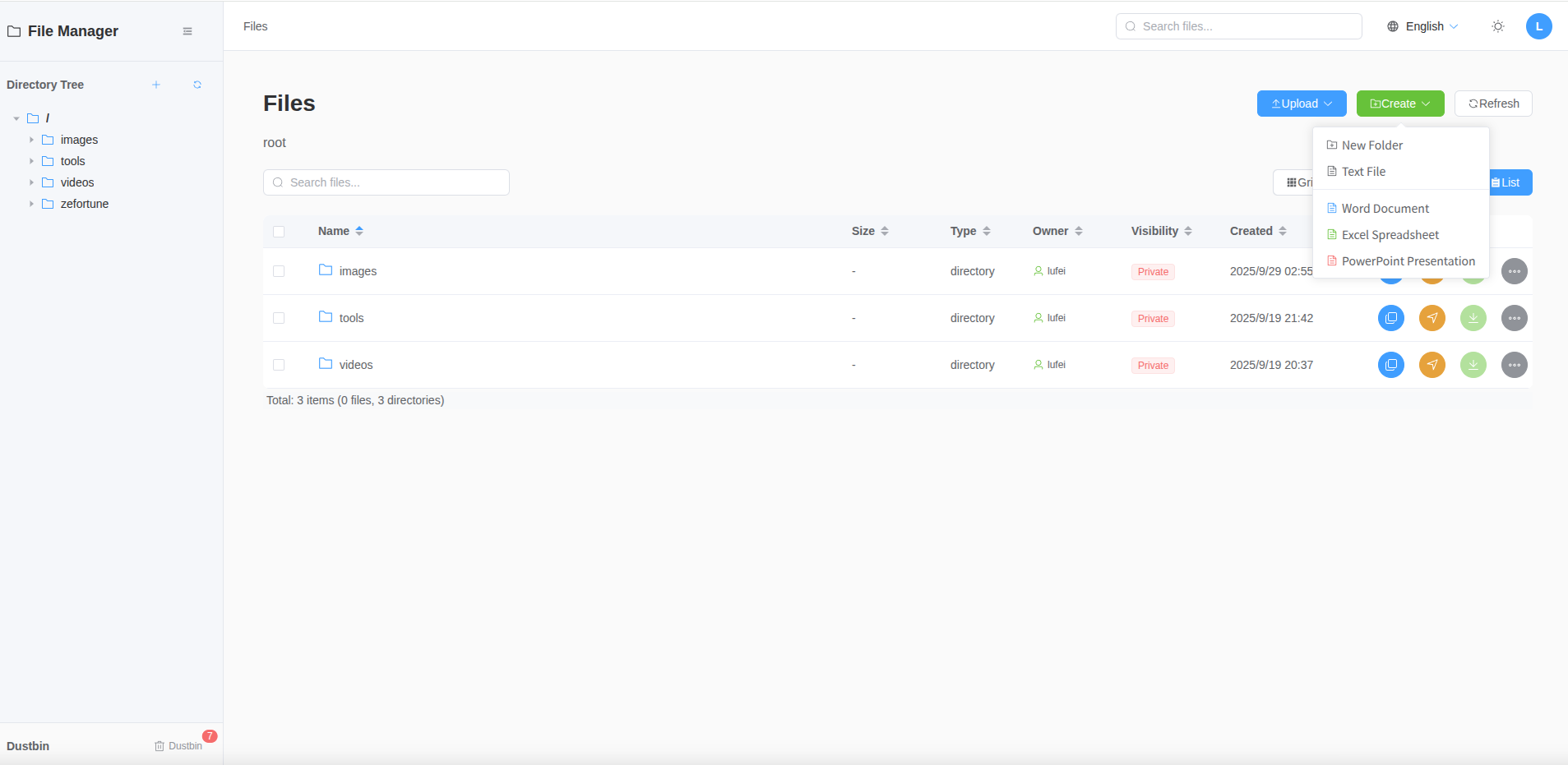The image size is (1568, 765).
Task: Click the orange share icon for videos
Action: [x=1432, y=365]
